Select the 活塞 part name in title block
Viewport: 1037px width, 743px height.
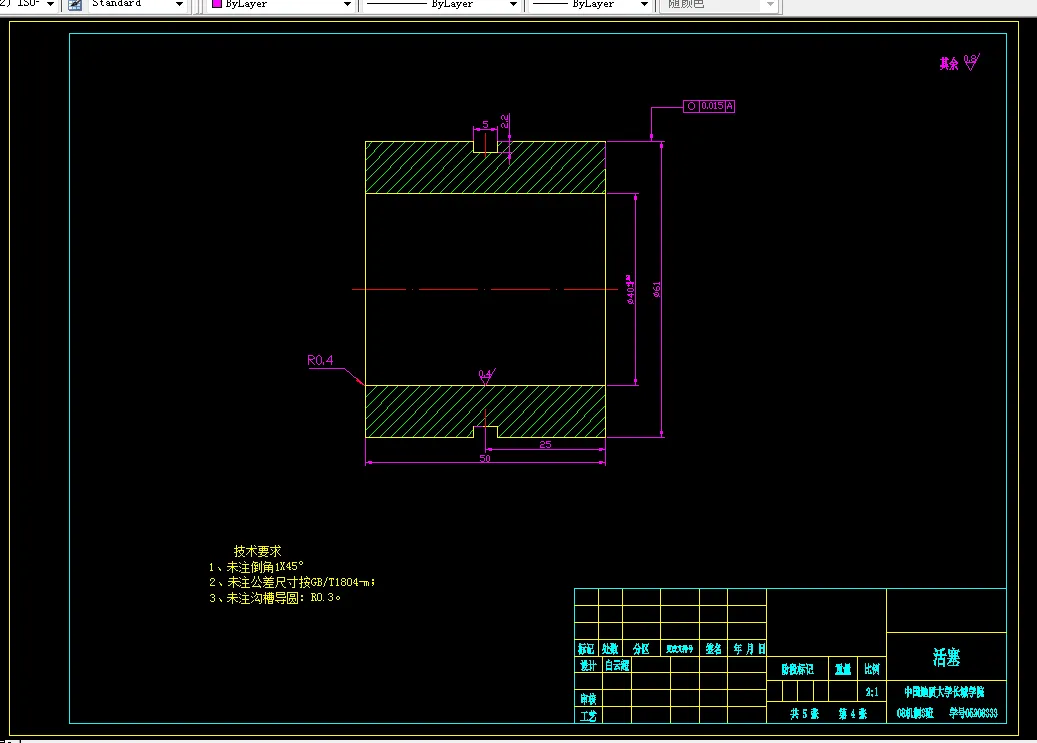pyautogui.click(x=946, y=657)
